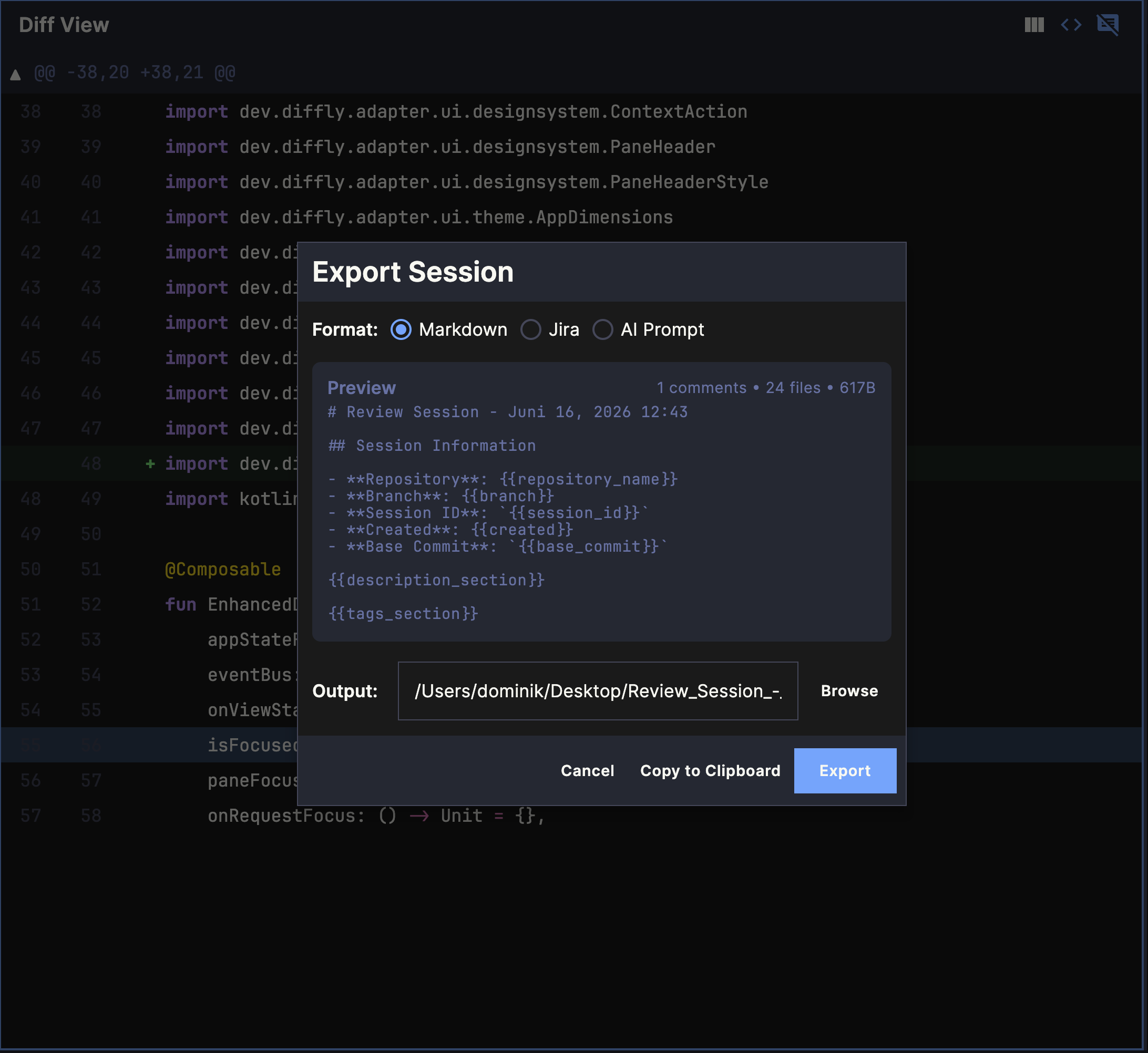Select AI Prompt format radio button
Viewport: 1148px width, 1053px height.
tap(602, 329)
